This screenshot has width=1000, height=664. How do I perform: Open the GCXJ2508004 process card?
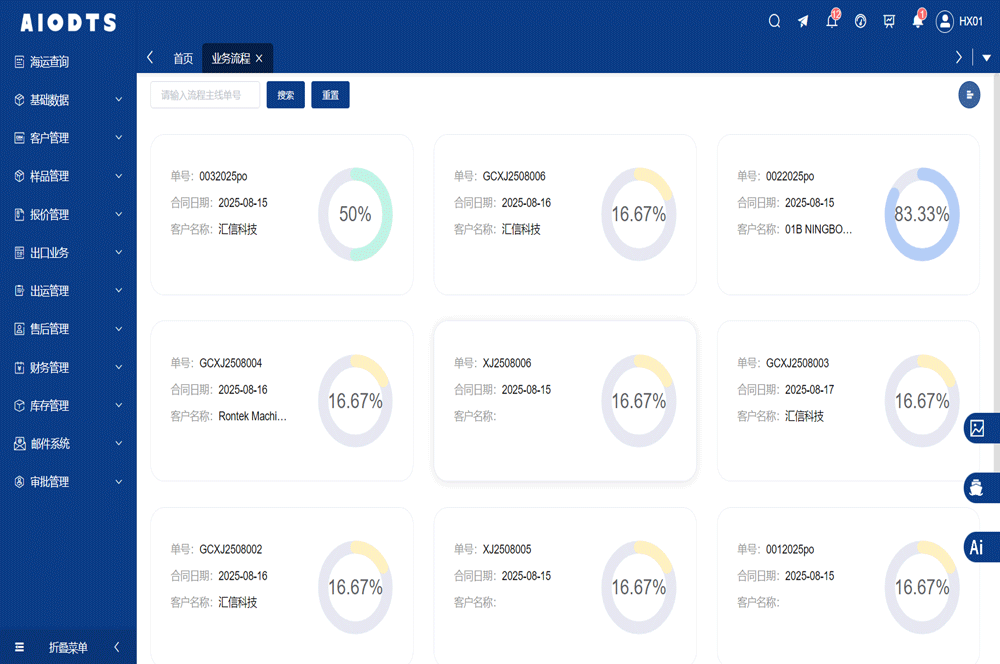coord(282,401)
